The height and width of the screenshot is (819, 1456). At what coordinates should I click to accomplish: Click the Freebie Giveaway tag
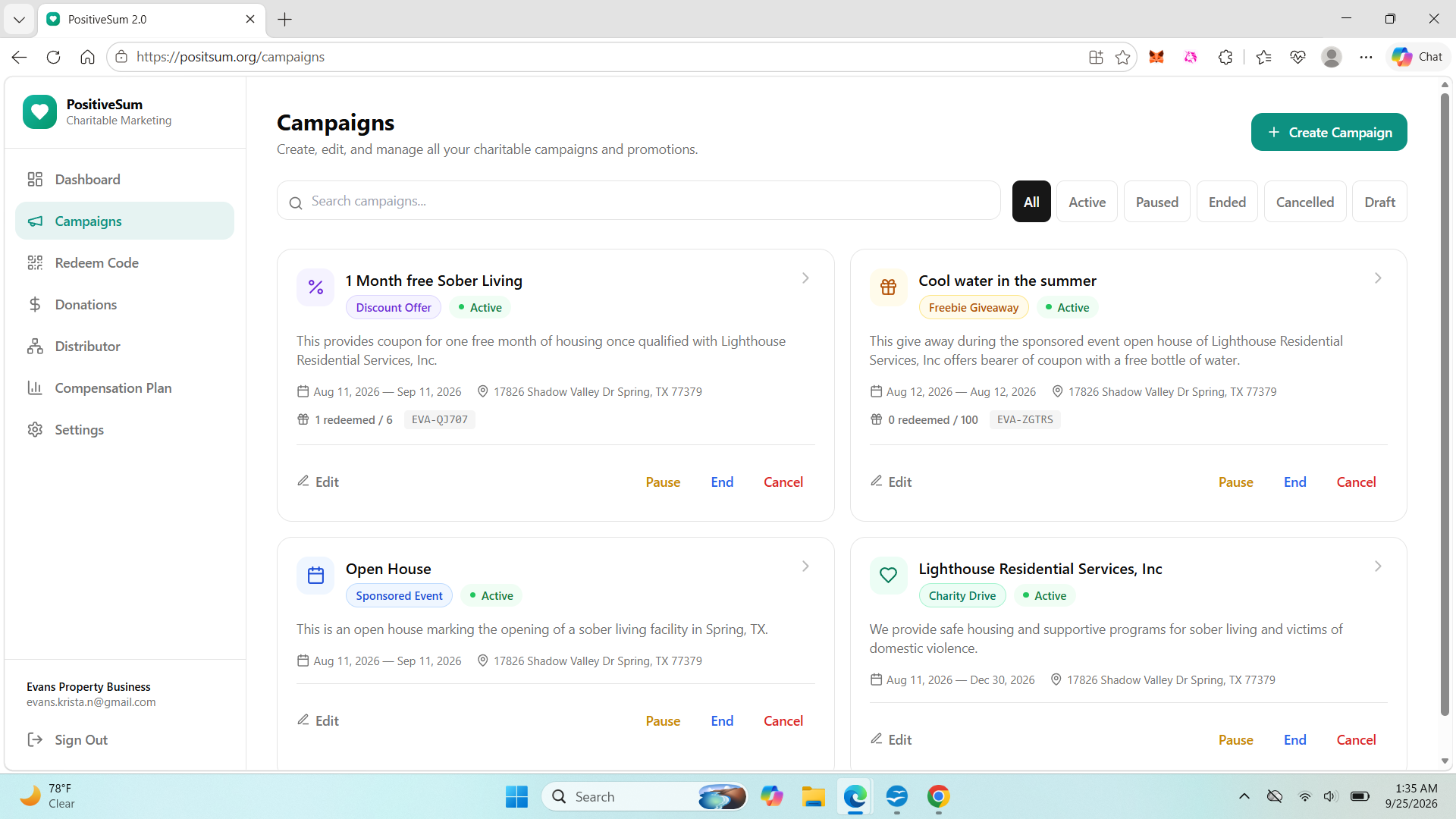(974, 307)
